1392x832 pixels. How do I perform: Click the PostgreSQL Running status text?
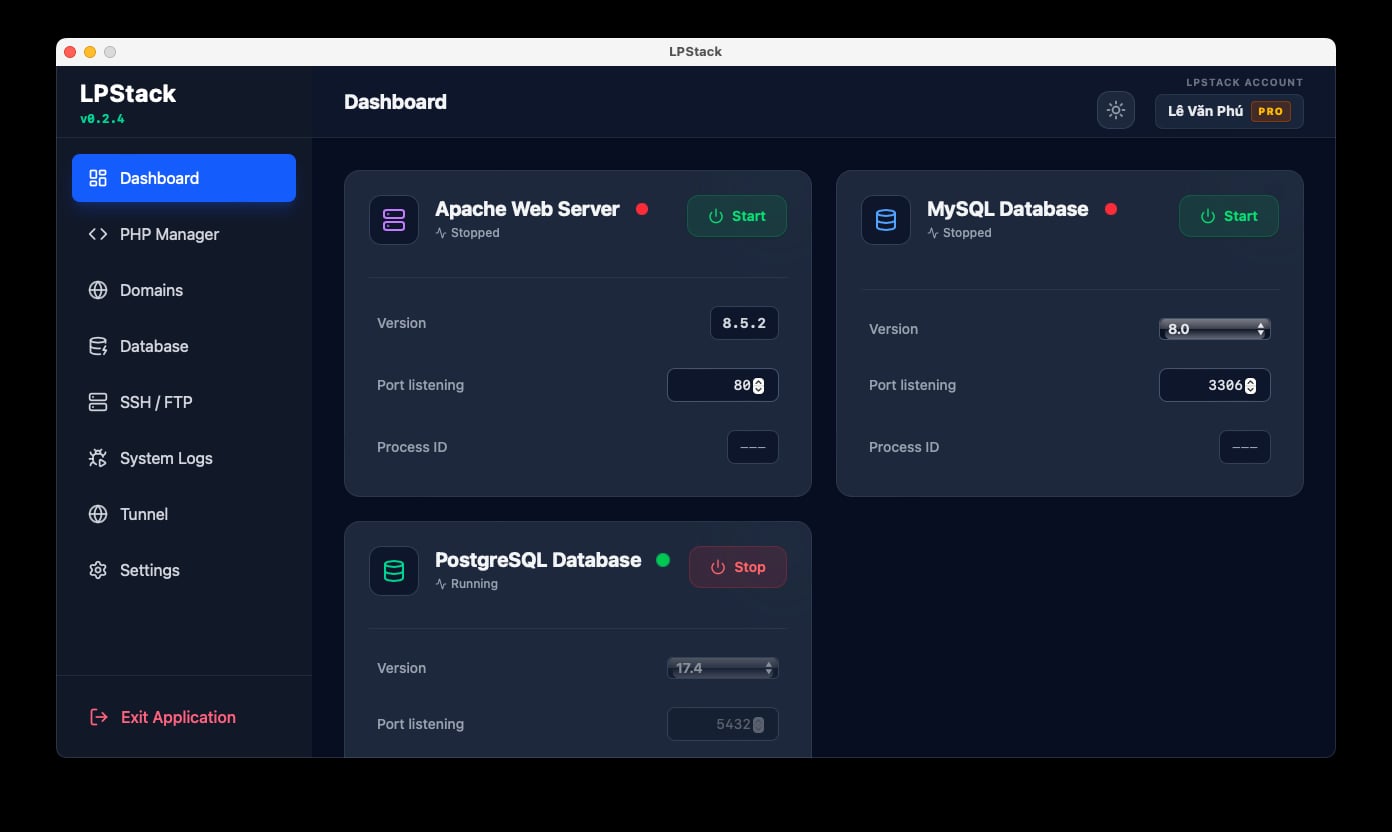(474, 584)
